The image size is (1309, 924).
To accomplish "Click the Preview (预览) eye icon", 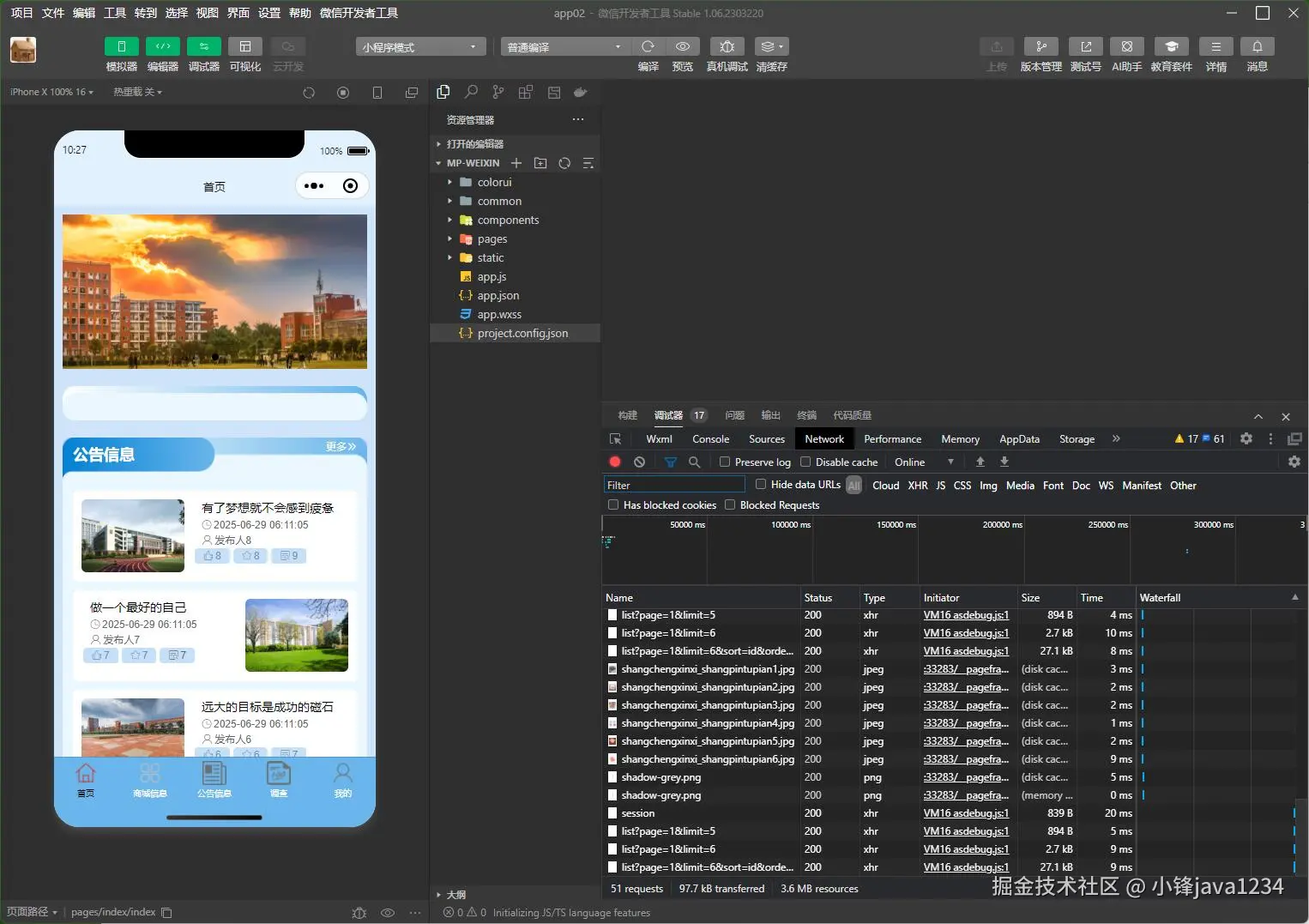I will 683,46.
